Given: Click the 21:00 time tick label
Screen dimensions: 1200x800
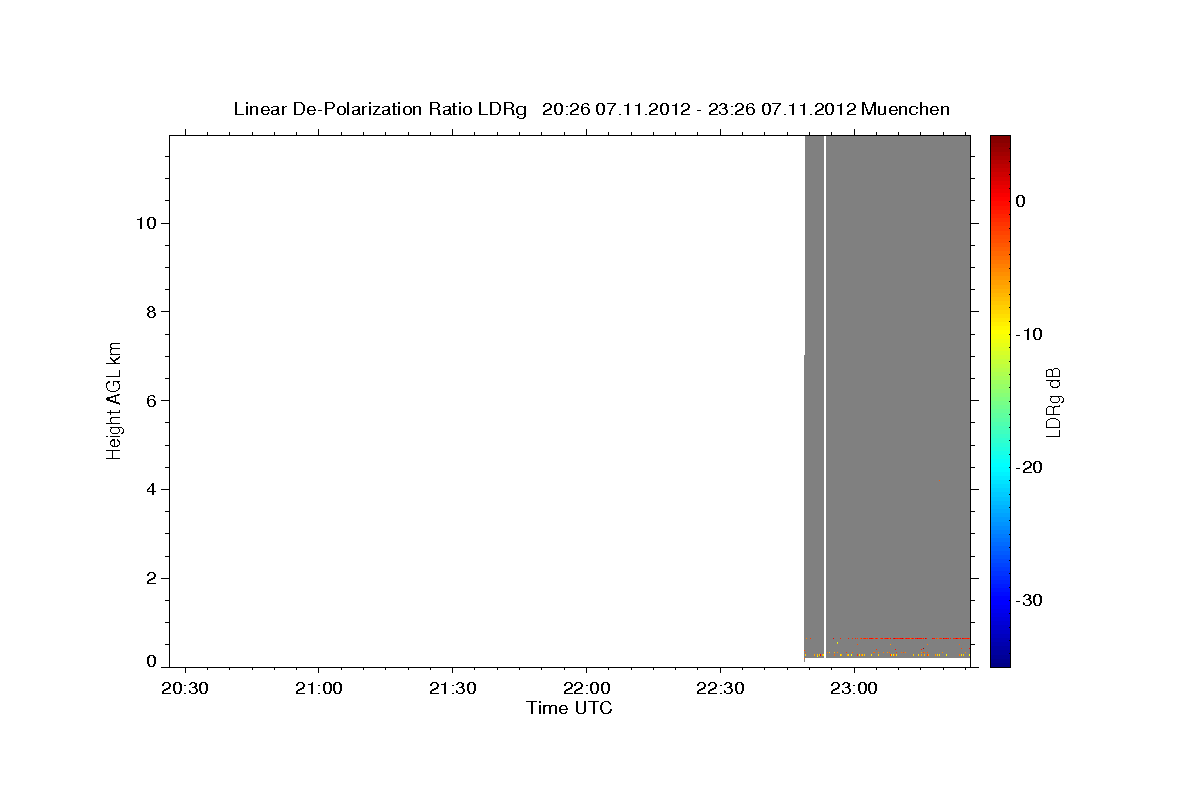Looking at the screenshot, I should [318, 688].
